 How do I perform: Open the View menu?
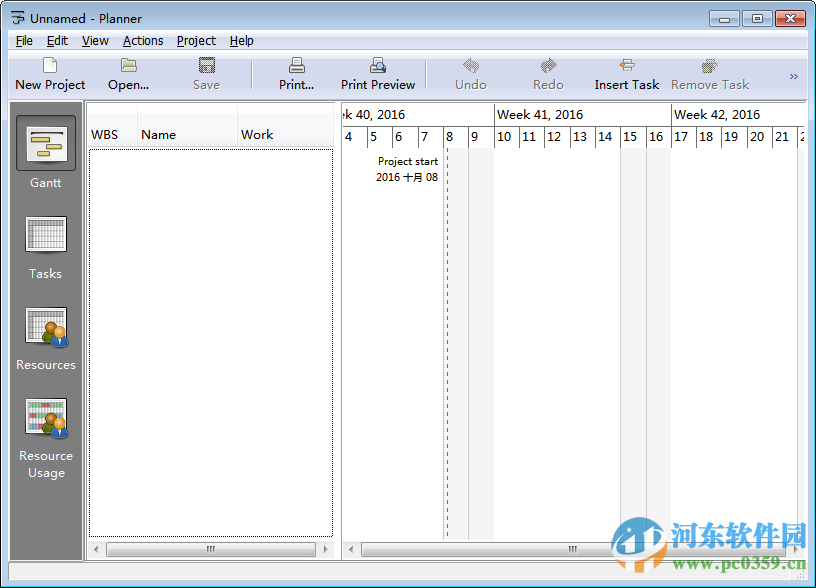point(95,40)
